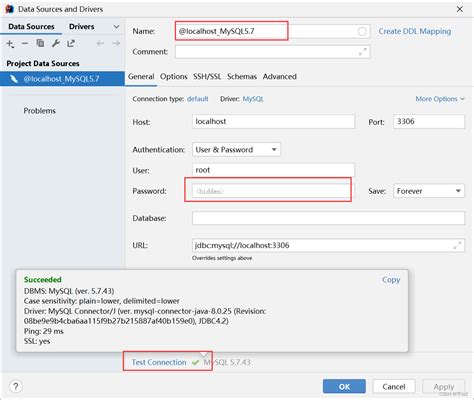Image resolution: width=474 pixels, height=400 pixels.
Task: Click the 'Overrides settings above' hint text
Action: 222,258
